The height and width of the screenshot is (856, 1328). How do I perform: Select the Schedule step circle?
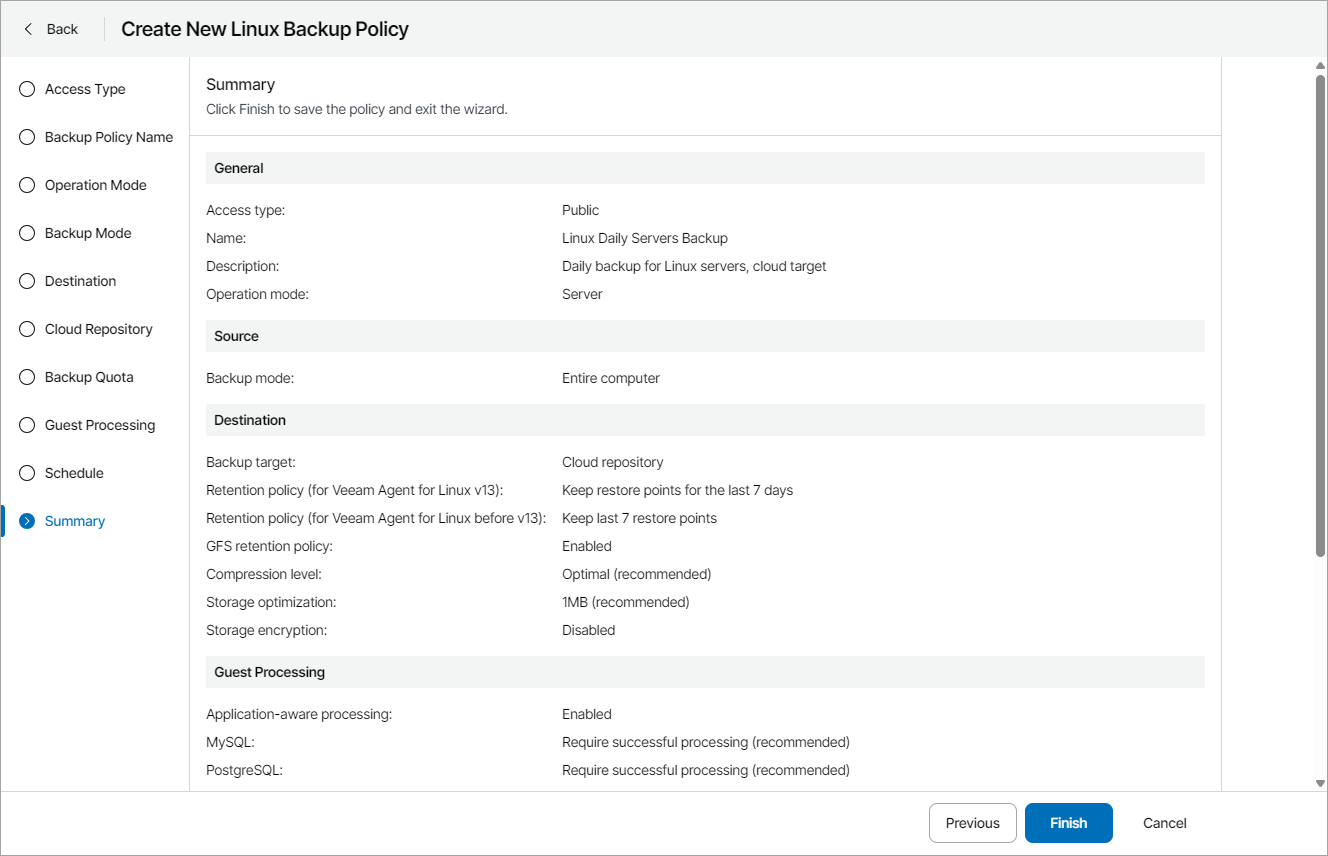point(27,473)
